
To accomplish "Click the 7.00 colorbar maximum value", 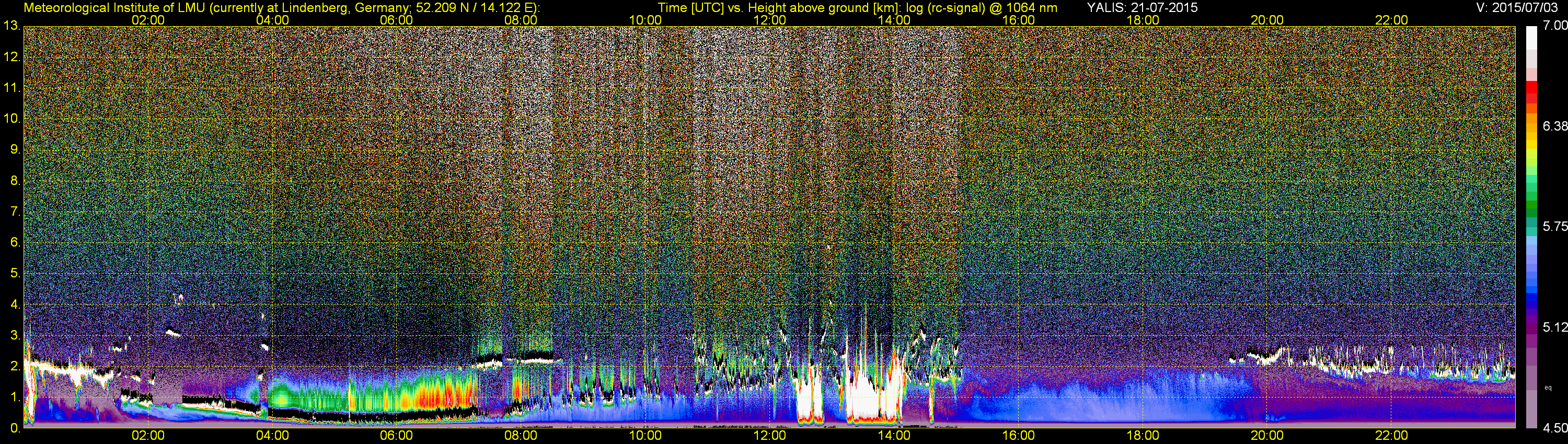I will pos(1555,26).
